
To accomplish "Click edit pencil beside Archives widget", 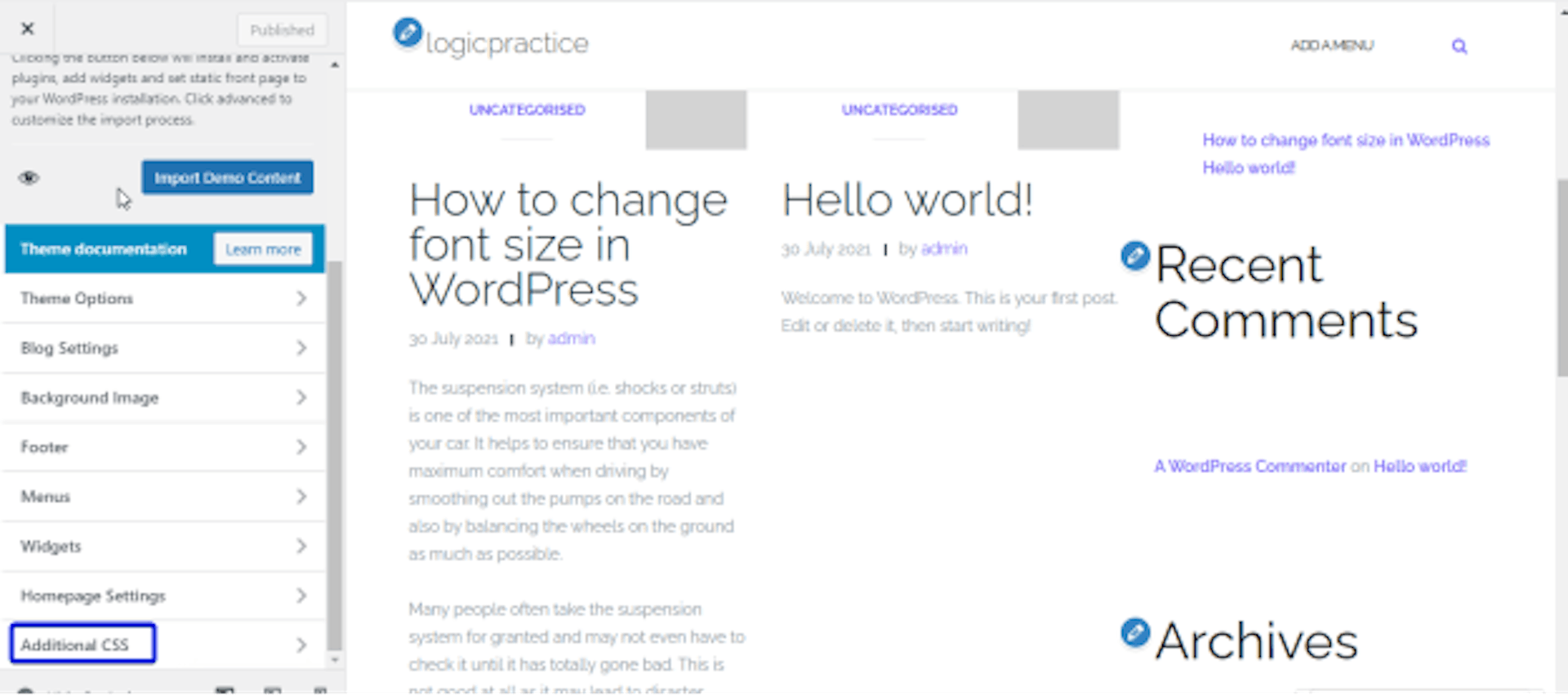I will (x=1135, y=632).
